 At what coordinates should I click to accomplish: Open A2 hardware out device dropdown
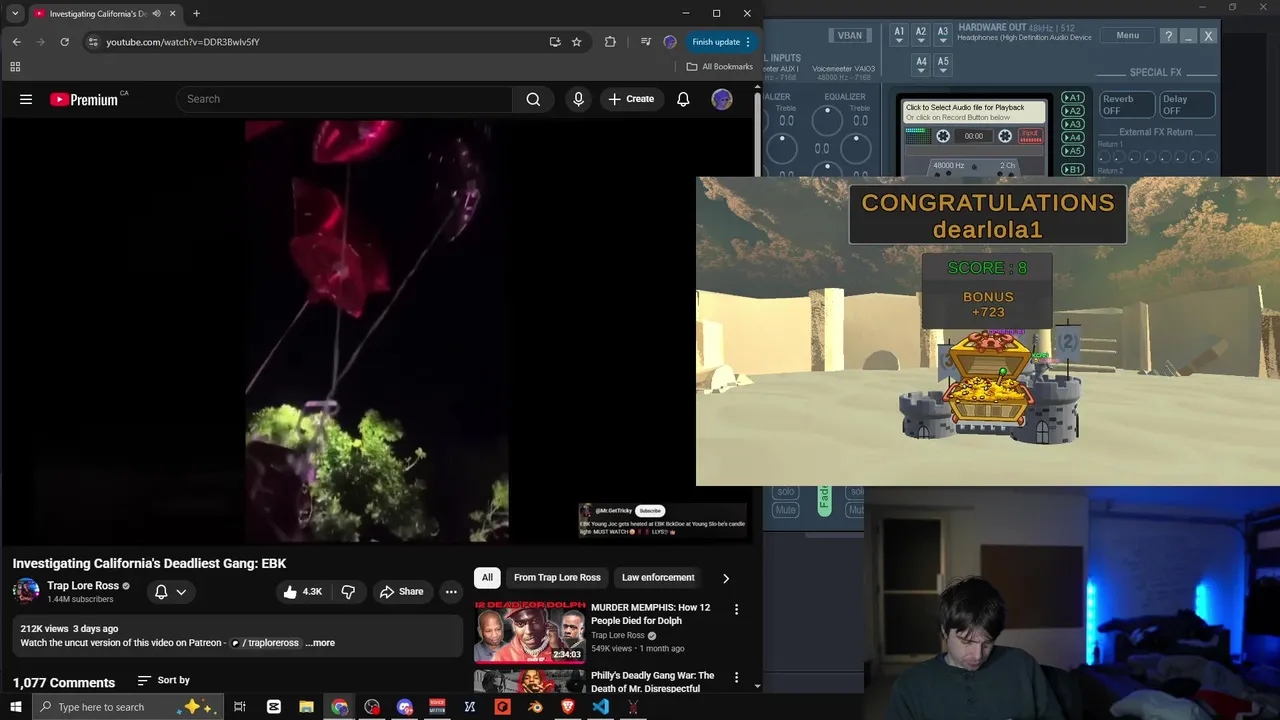click(x=921, y=37)
